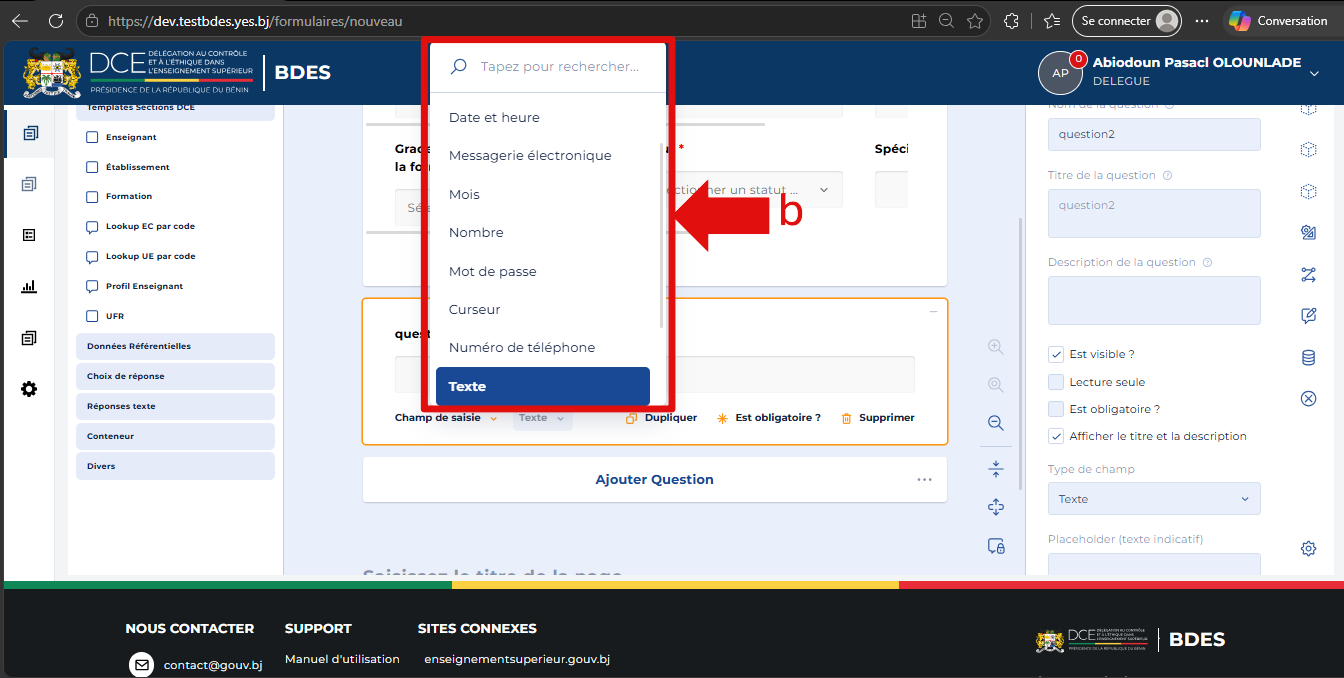Click the browser refresh icon
This screenshot has width=1344, height=678.
pos(56,20)
